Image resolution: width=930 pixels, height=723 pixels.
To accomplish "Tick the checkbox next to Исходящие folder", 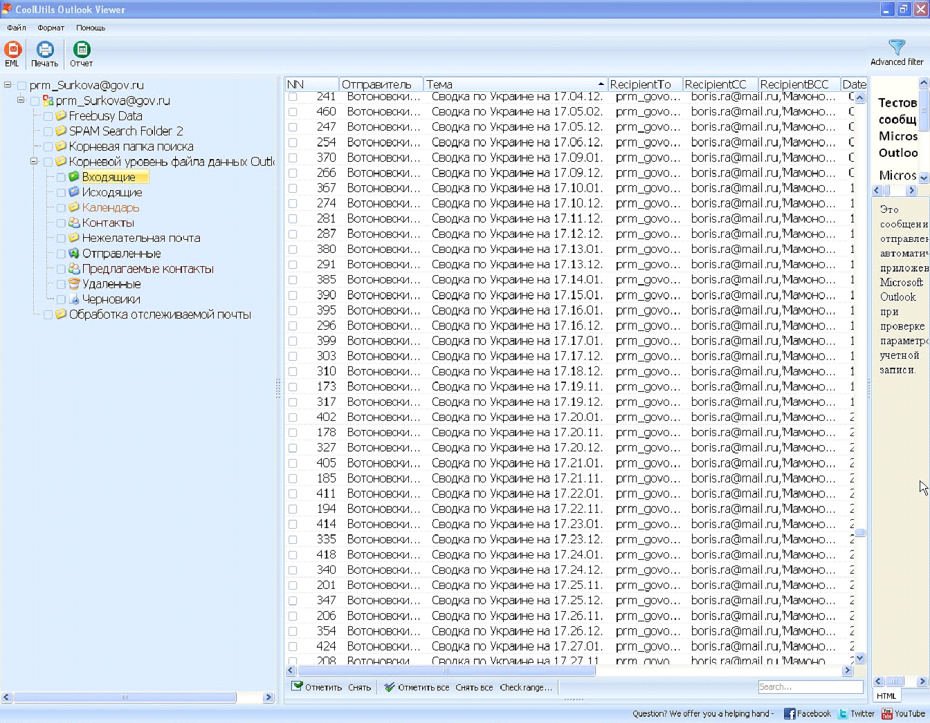I will coord(61,192).
